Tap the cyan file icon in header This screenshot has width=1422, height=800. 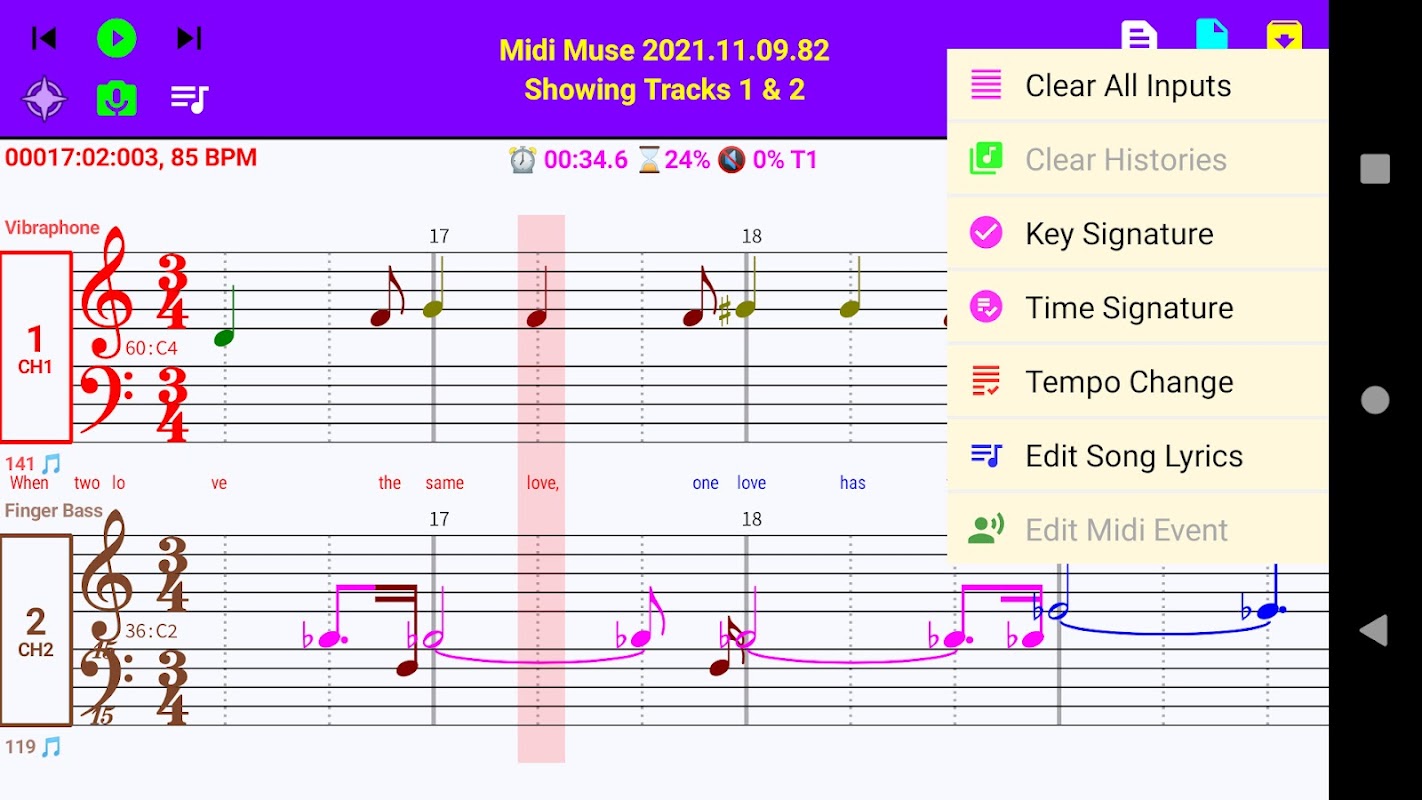(1212, 36)
